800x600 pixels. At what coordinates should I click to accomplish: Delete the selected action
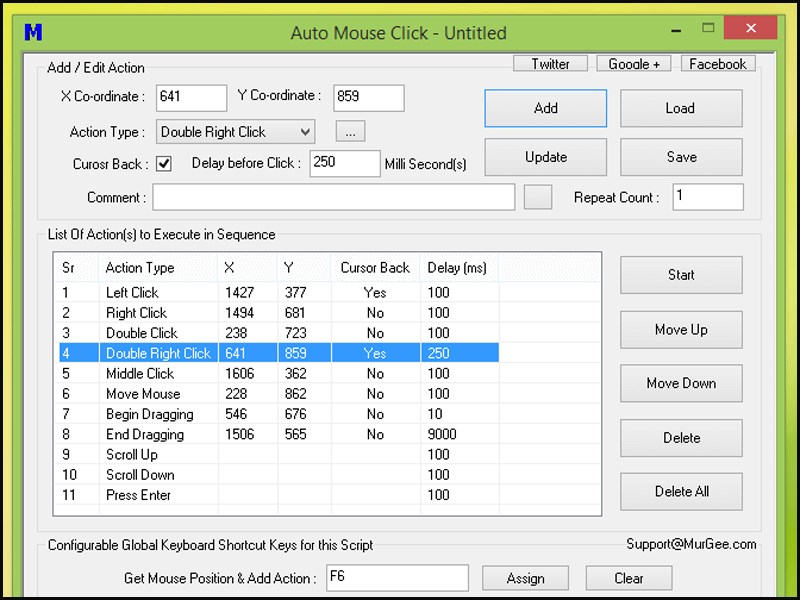(x=681, y=438)
